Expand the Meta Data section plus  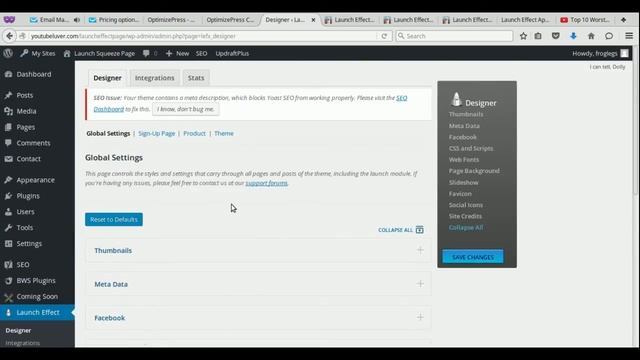tap(420, 284)
